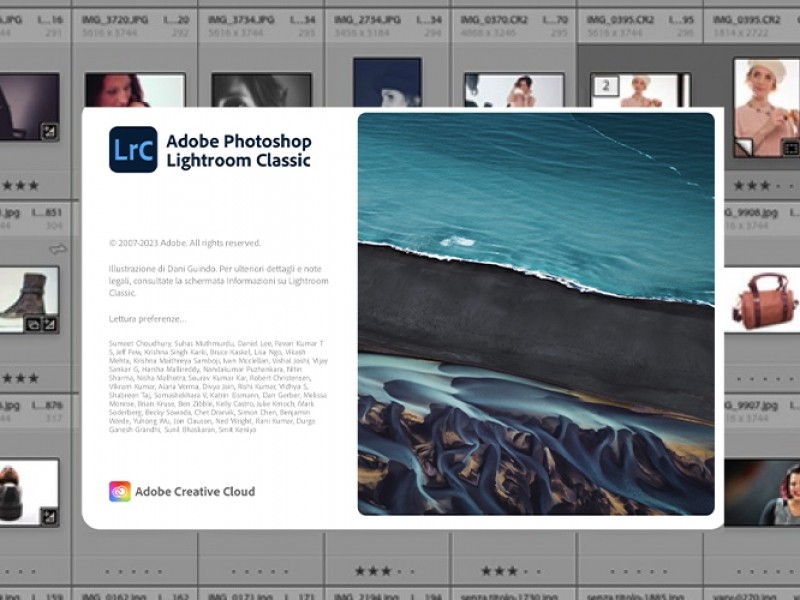This screenshot has width=800, height=600.
Task: Click the credits names list on splash
Action: point(218,387)
